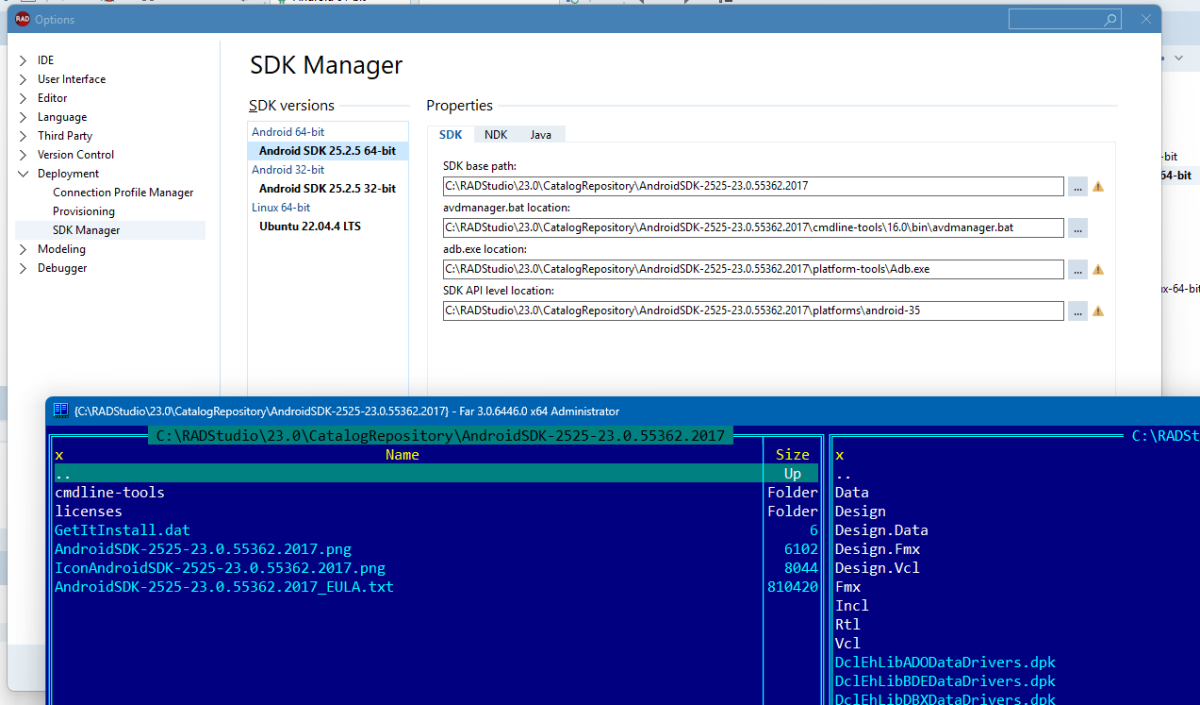
Task: Browse for adb.exe location with ellipsis button
Action: (x=1077, y=269)
